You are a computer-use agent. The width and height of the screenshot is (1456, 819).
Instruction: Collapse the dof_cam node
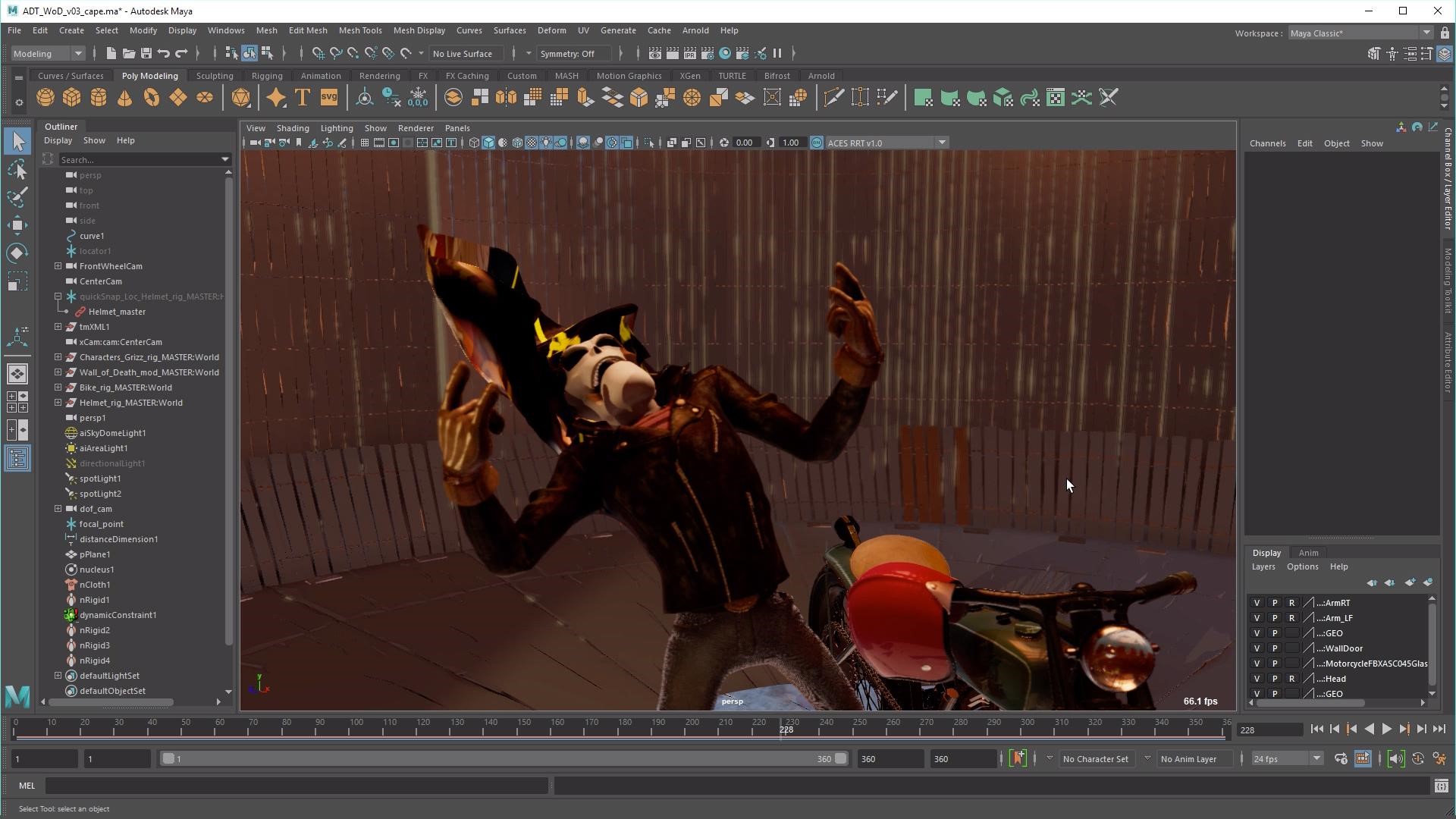57,508
